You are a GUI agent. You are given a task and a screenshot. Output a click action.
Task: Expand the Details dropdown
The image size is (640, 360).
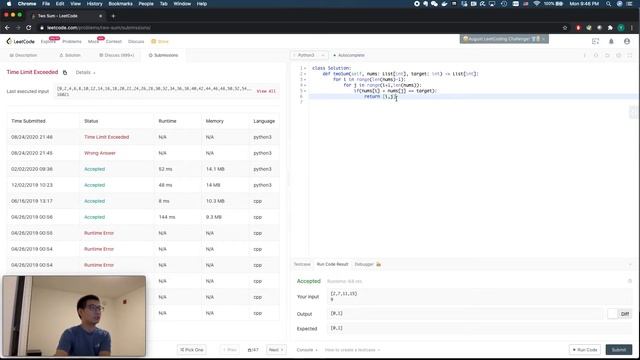click(x=85, y=73)
